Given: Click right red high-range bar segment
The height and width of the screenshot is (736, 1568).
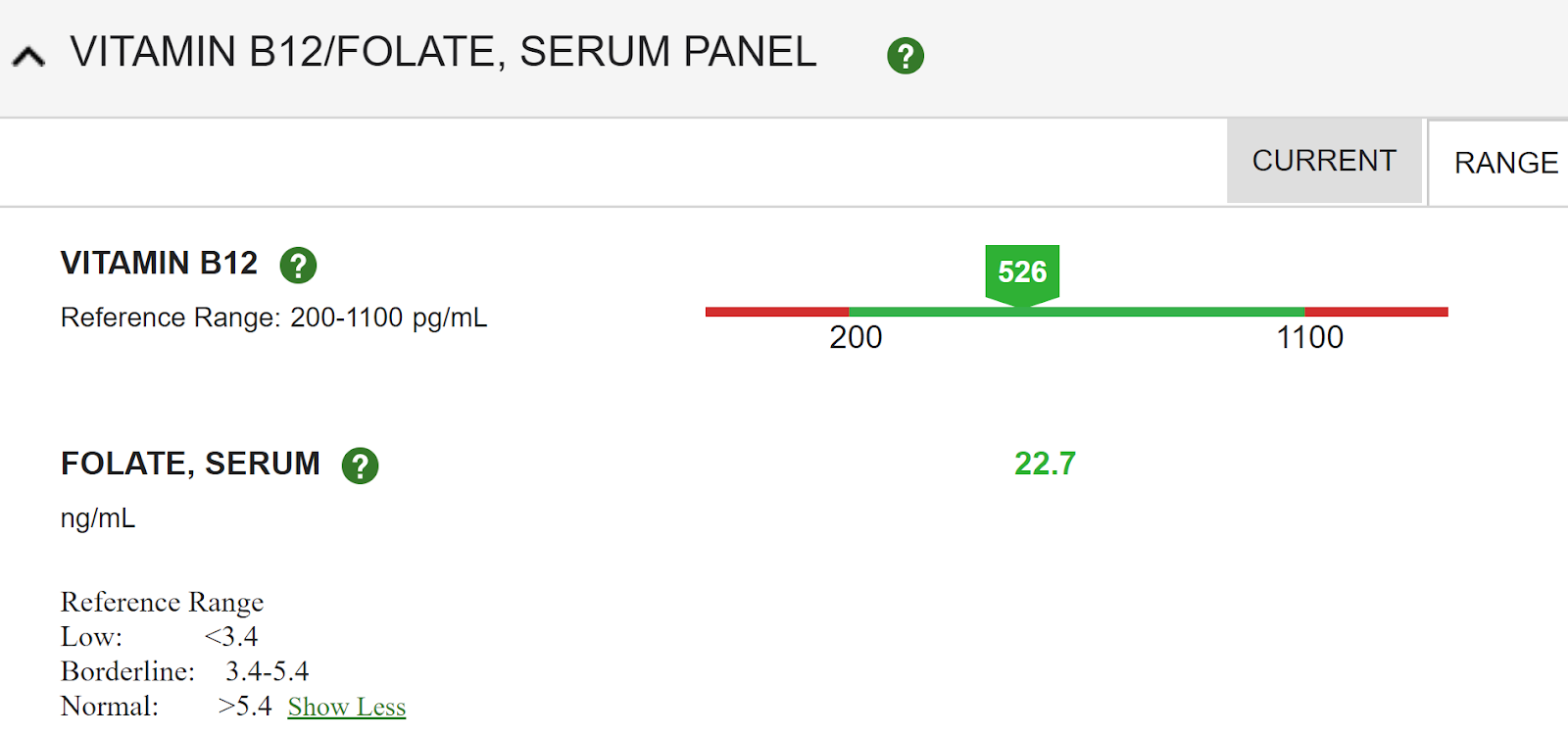Looking at the screenshot, I should [x=1376, y=312].
